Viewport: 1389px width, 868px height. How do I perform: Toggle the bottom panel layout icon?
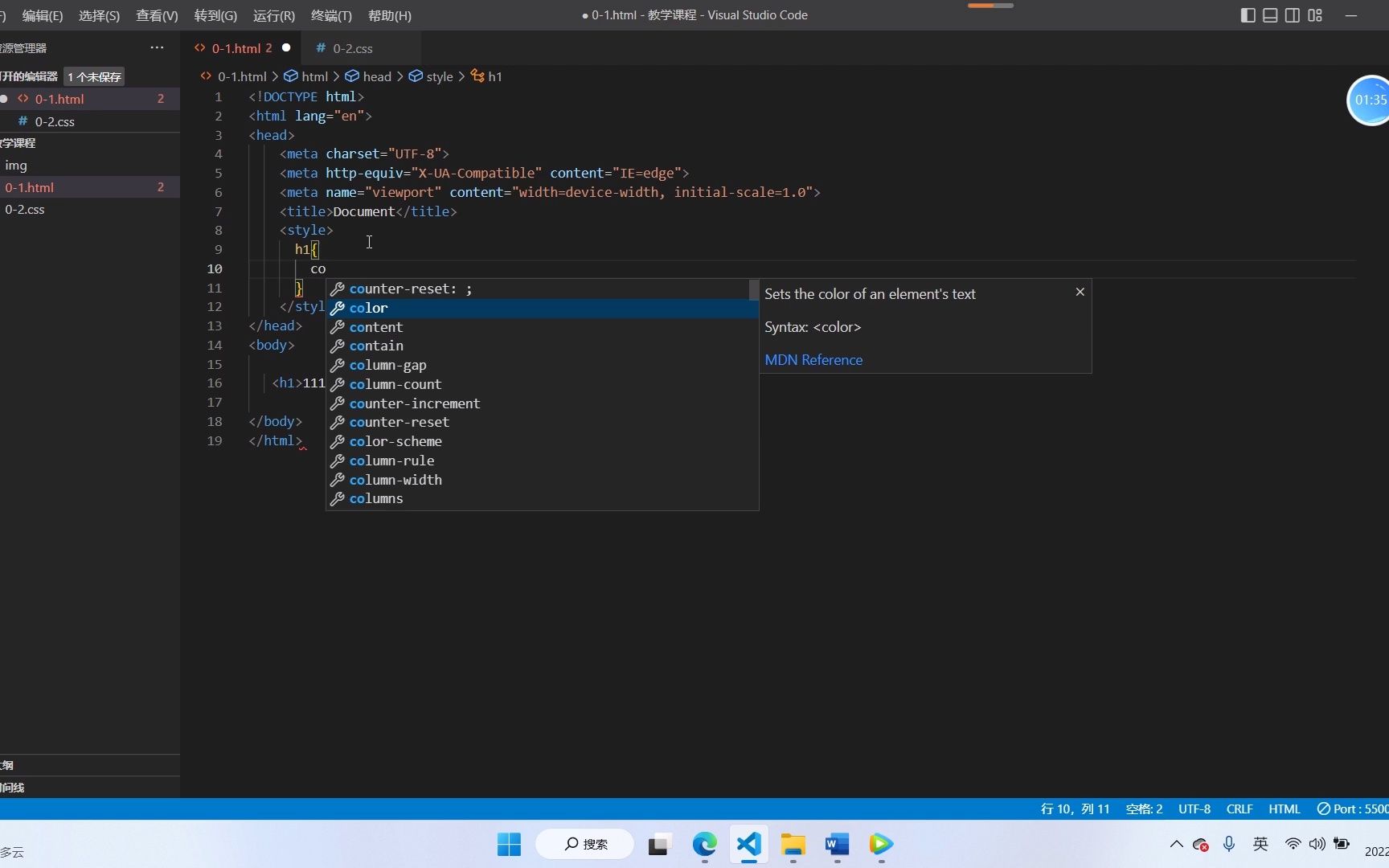1270,15
